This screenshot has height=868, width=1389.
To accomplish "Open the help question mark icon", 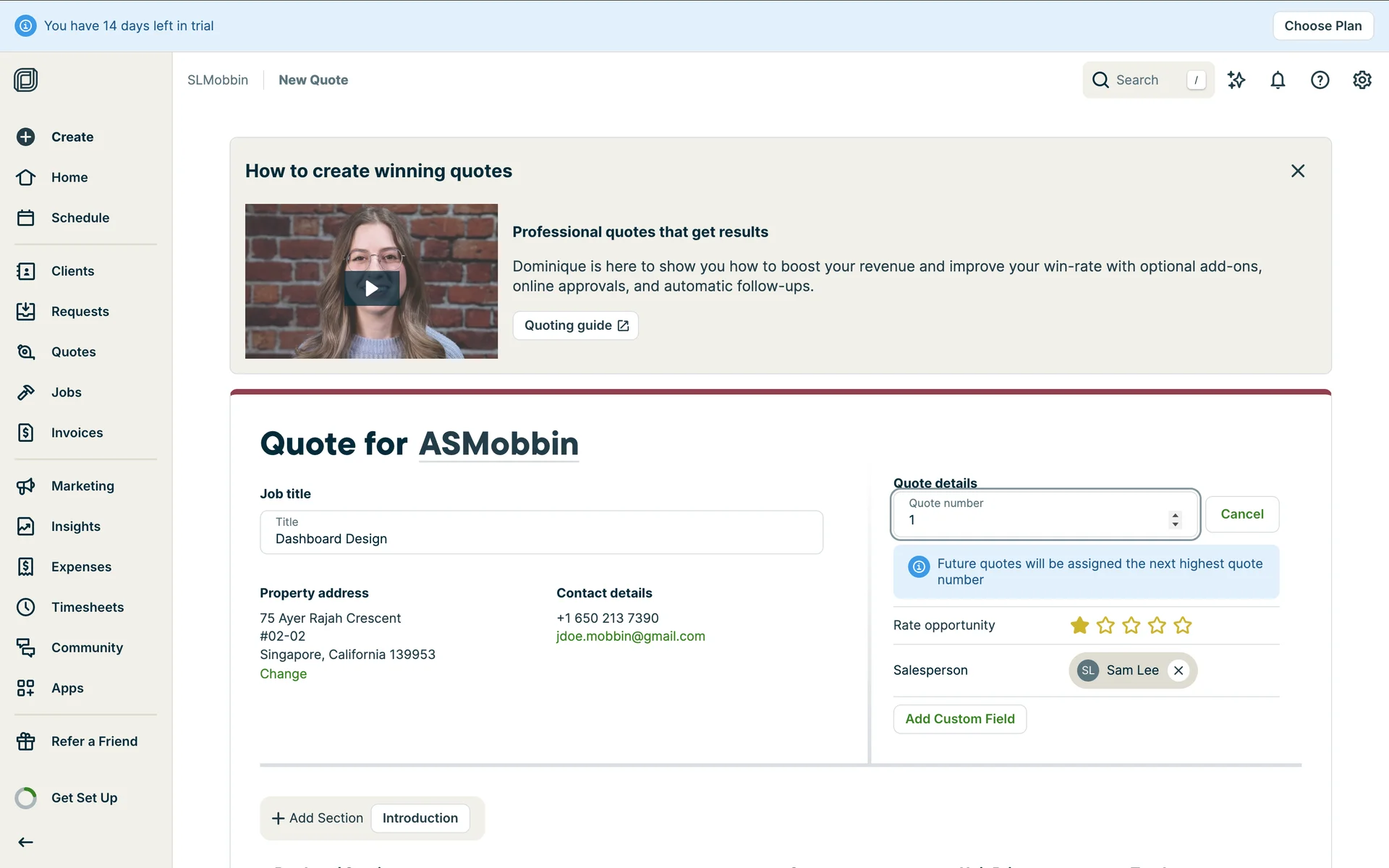I will point(1320,80).
